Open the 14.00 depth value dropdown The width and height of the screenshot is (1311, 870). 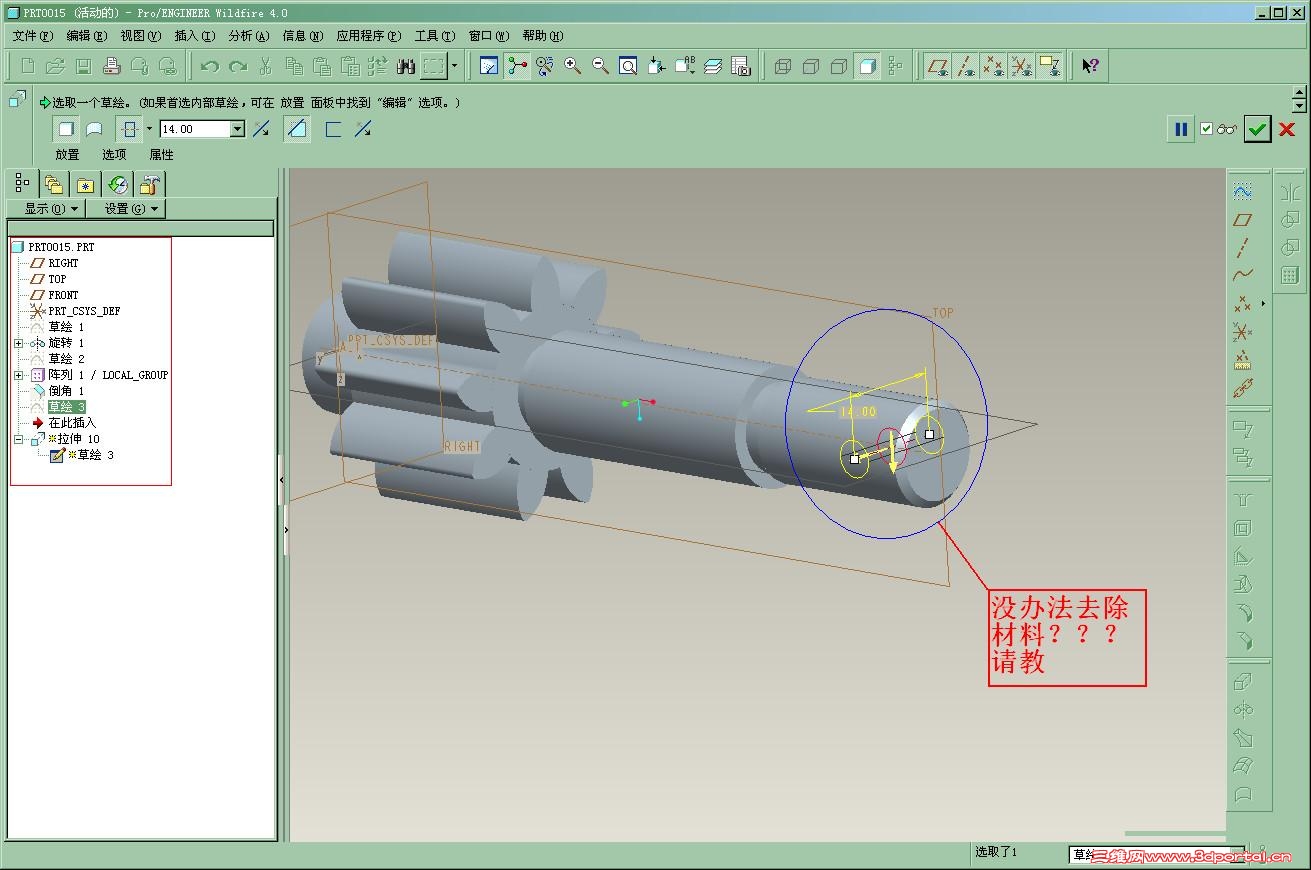[x=237, y=129]
